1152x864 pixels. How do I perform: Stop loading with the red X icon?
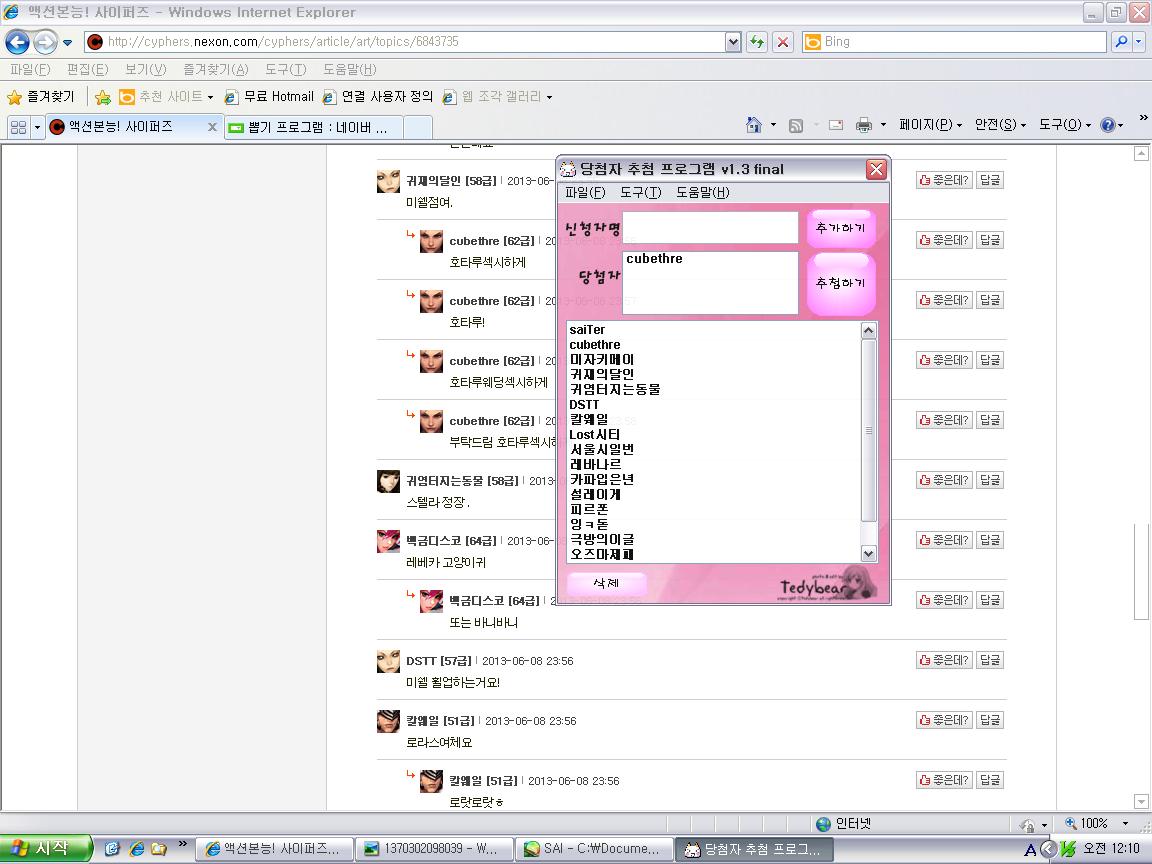783,42
